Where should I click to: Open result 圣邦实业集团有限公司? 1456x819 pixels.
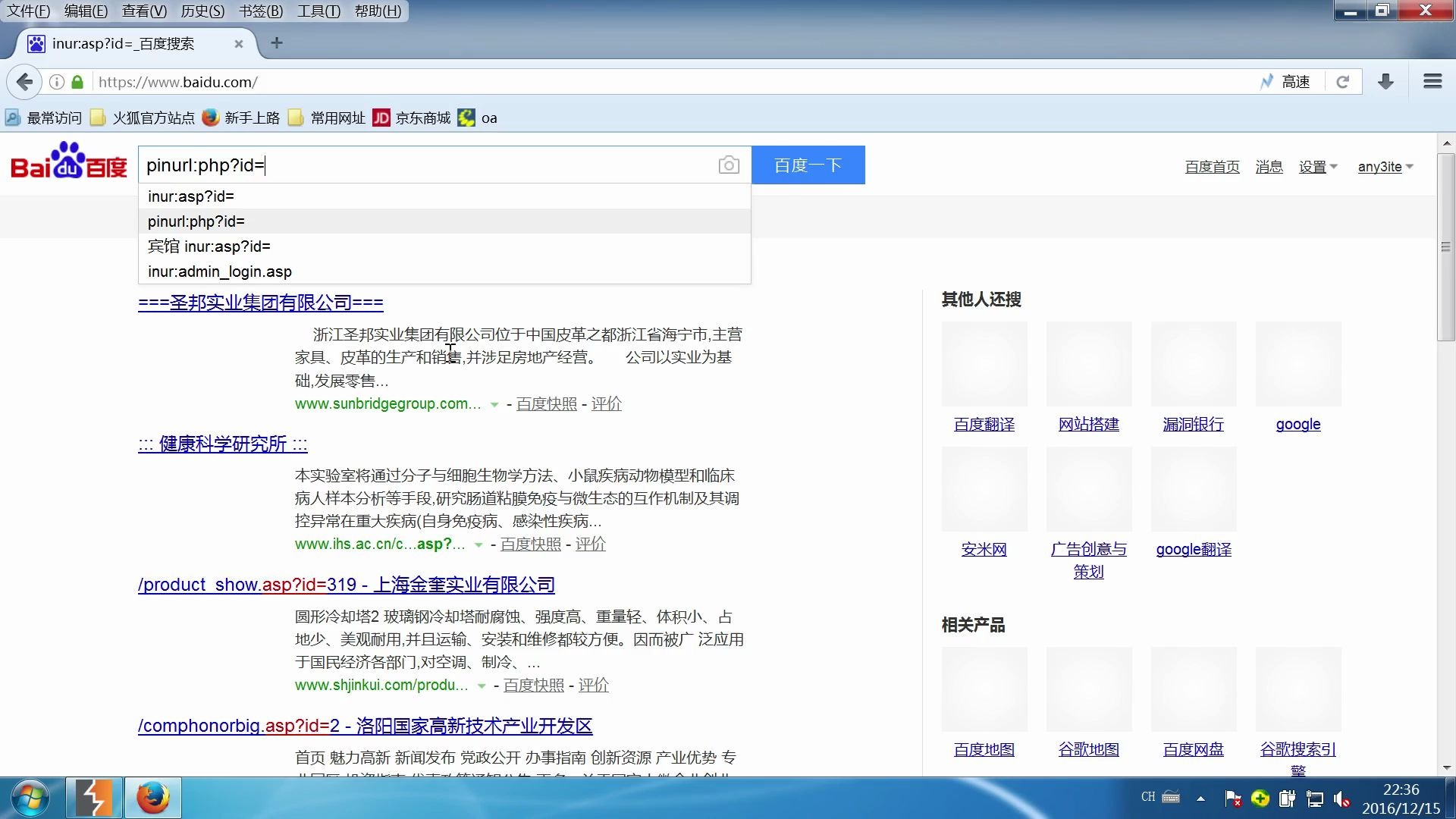click(260, 303)
